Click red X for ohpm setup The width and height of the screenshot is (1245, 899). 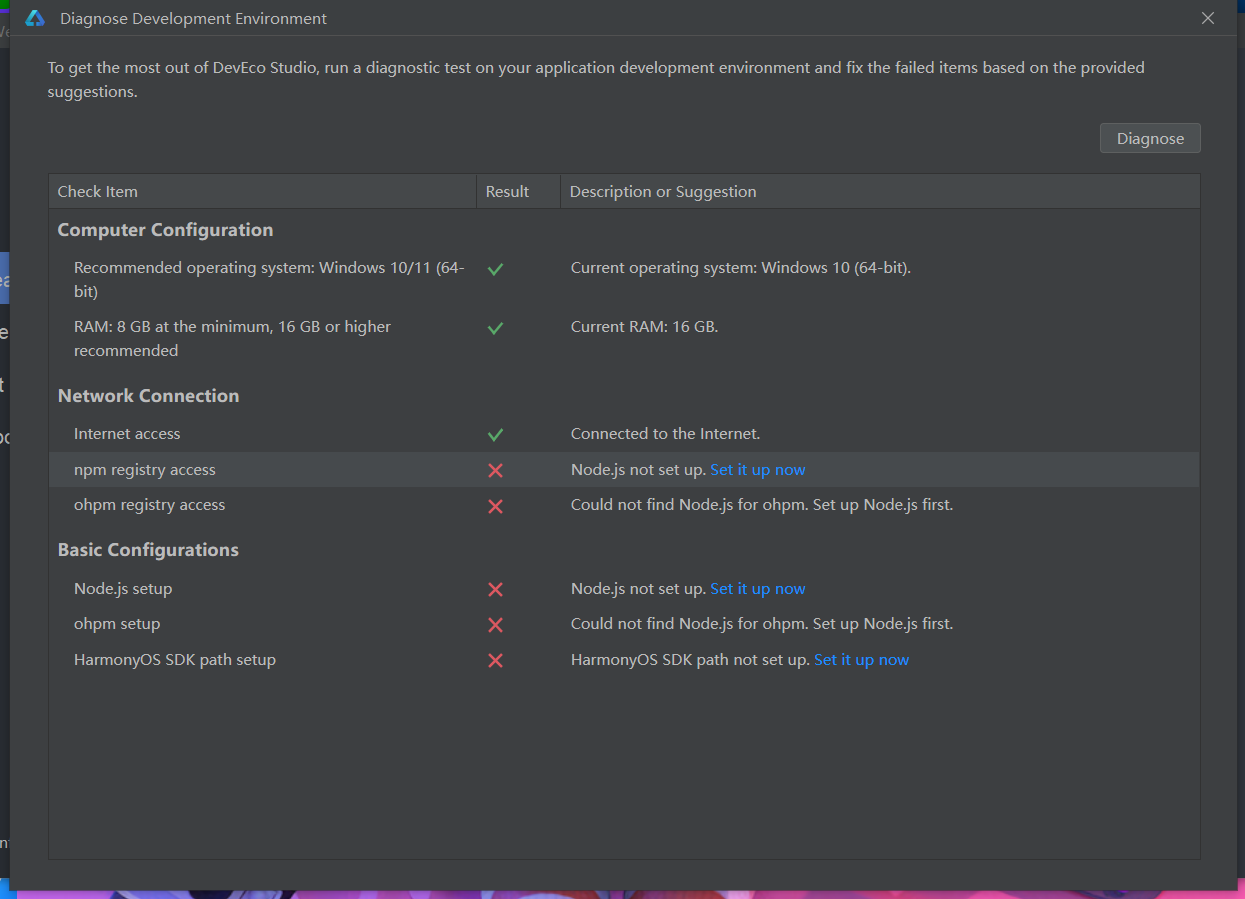pos(495,625)
